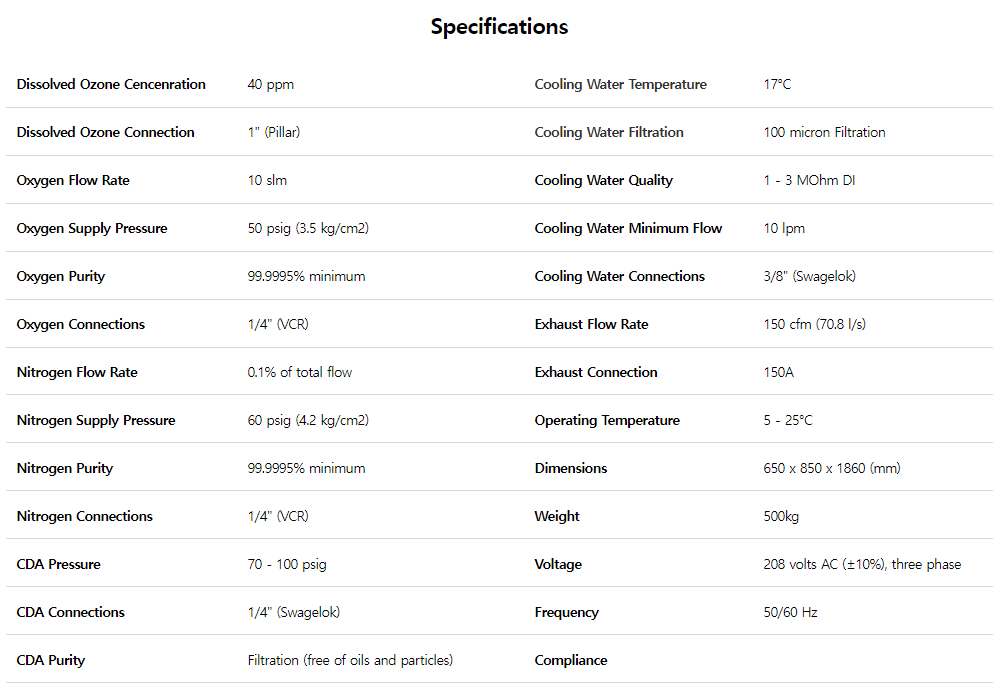The width and height of the screenshot is (1006, 697).
Task: Click the Cooling Water Minimum Flow label
Action: [x=628, y=229]
